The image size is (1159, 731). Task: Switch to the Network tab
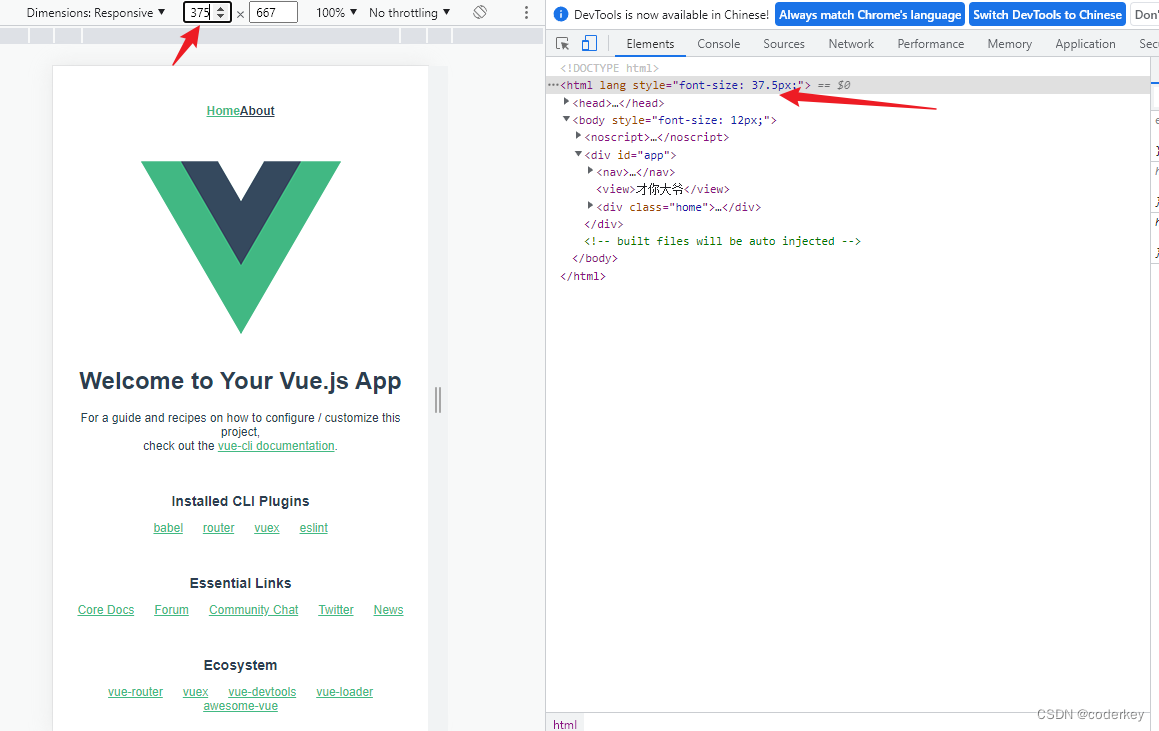(x=851, y=44)
